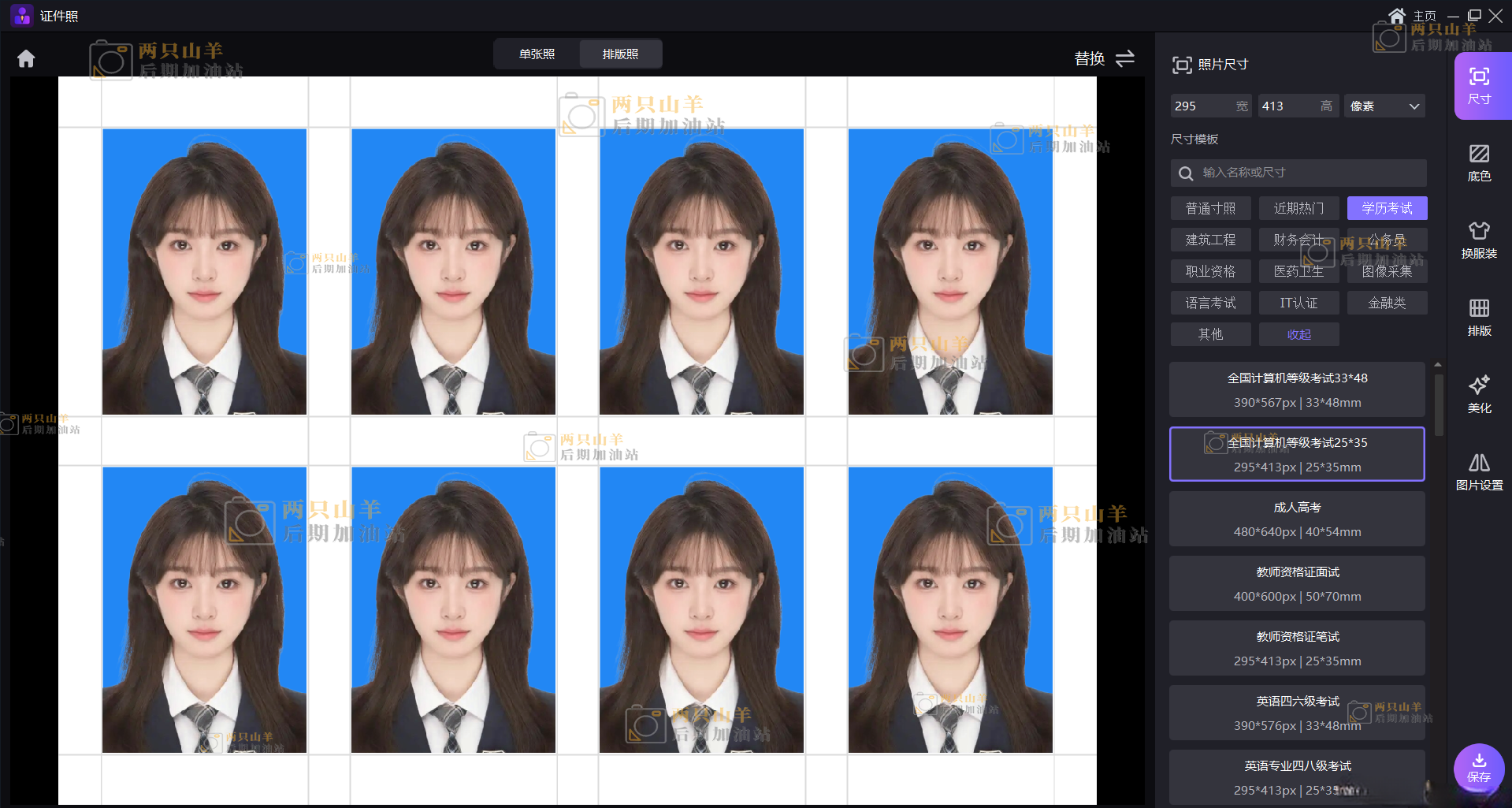Select the 美化 beautify tool
1512x808 pixels.
pos(1479,394)
